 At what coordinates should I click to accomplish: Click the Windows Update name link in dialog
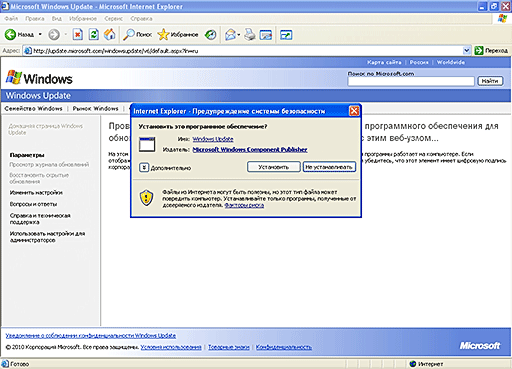[x=213, y=139]
